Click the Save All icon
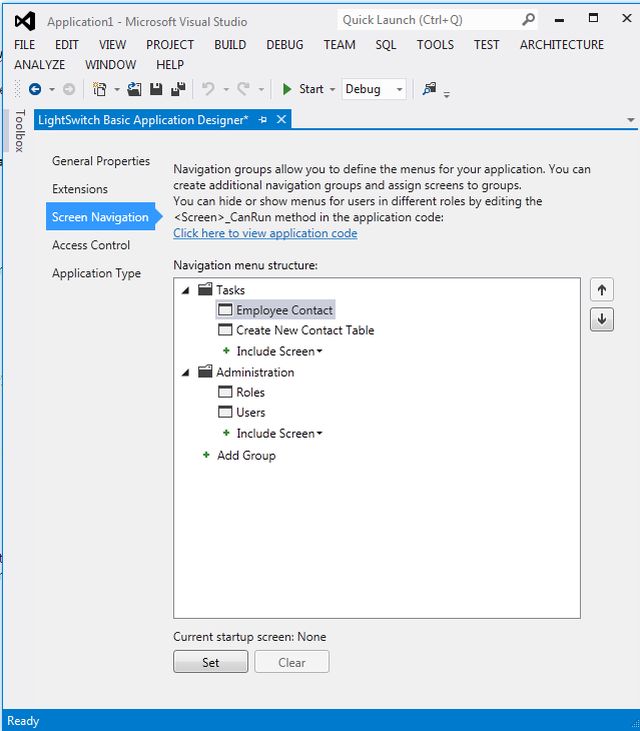640x731 pixels. click(178, 89)
